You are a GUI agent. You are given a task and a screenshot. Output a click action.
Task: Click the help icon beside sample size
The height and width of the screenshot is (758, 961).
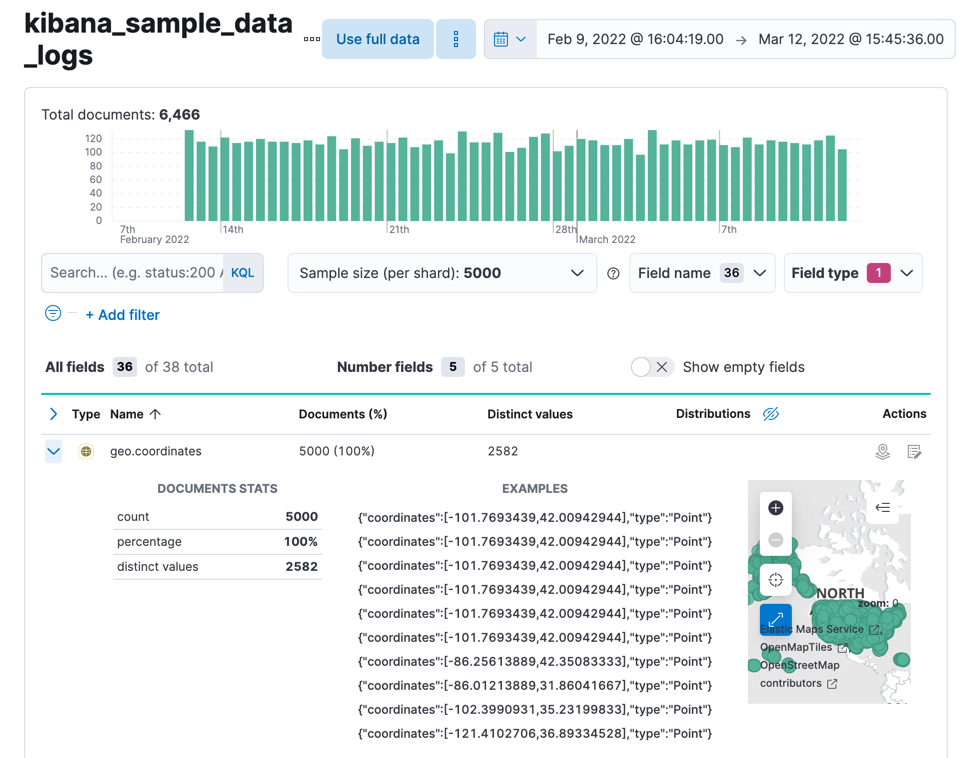[x=613, y=272]
